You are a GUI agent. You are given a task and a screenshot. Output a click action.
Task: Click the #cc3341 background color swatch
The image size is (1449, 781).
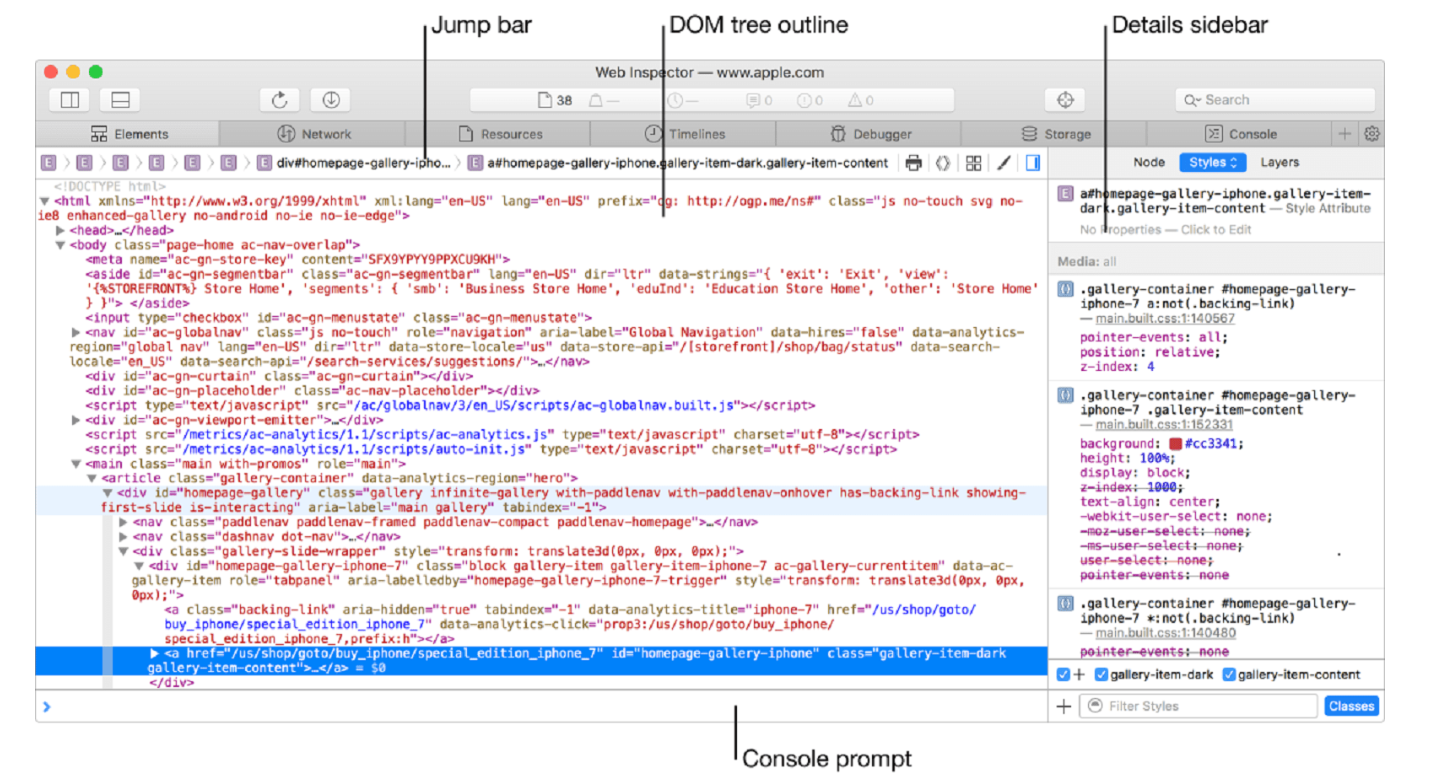[1176, 444]
